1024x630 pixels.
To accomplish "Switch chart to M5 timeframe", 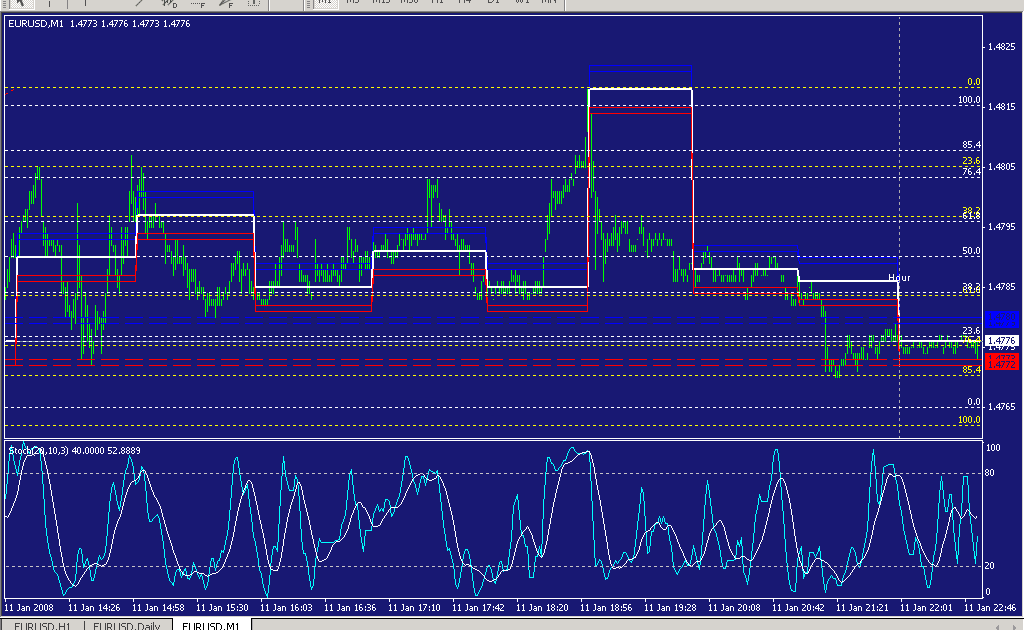I will pos(353,3).
